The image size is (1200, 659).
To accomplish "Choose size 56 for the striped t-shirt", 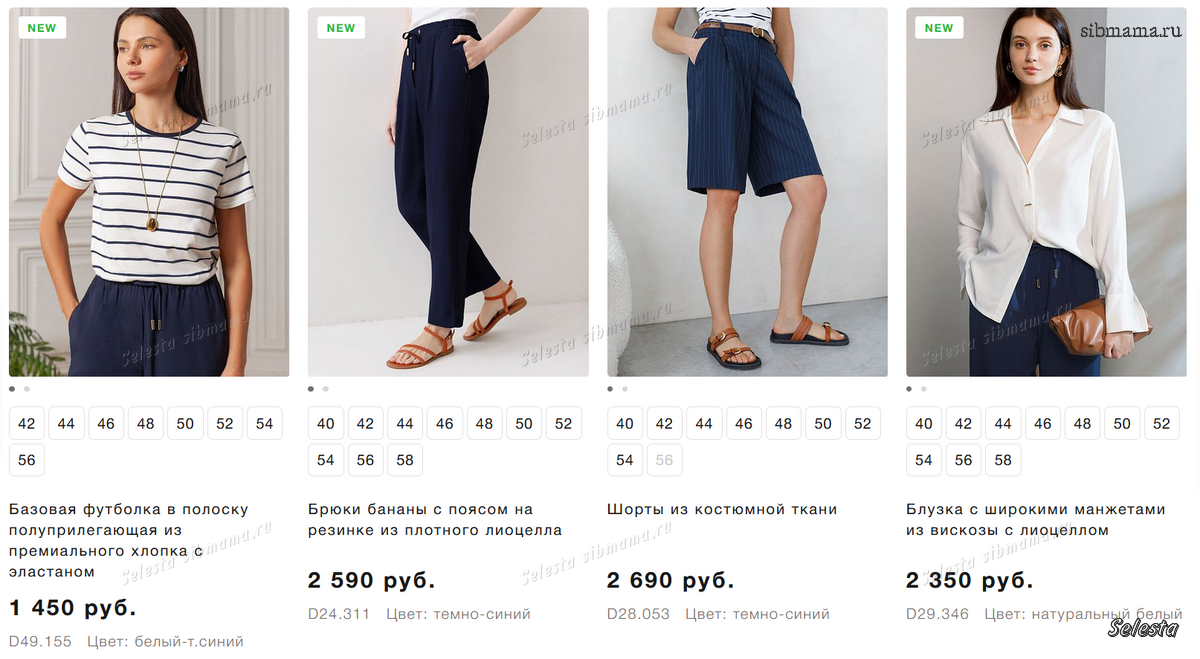I will [27, 460].
